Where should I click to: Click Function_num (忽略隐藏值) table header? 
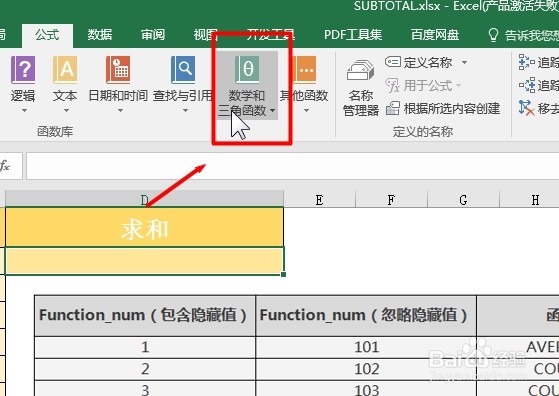[366, 315]
